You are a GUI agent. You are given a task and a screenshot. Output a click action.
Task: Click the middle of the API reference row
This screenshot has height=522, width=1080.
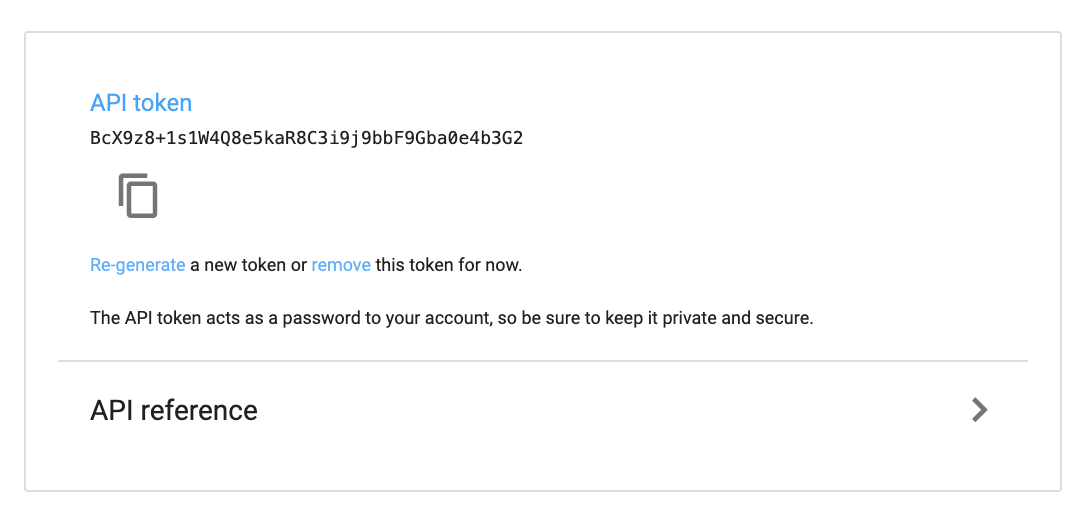tap(542, 410)
